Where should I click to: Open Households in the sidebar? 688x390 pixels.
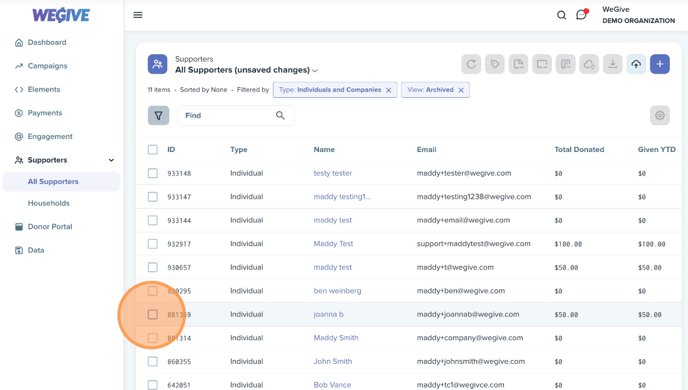coord(49,203)
